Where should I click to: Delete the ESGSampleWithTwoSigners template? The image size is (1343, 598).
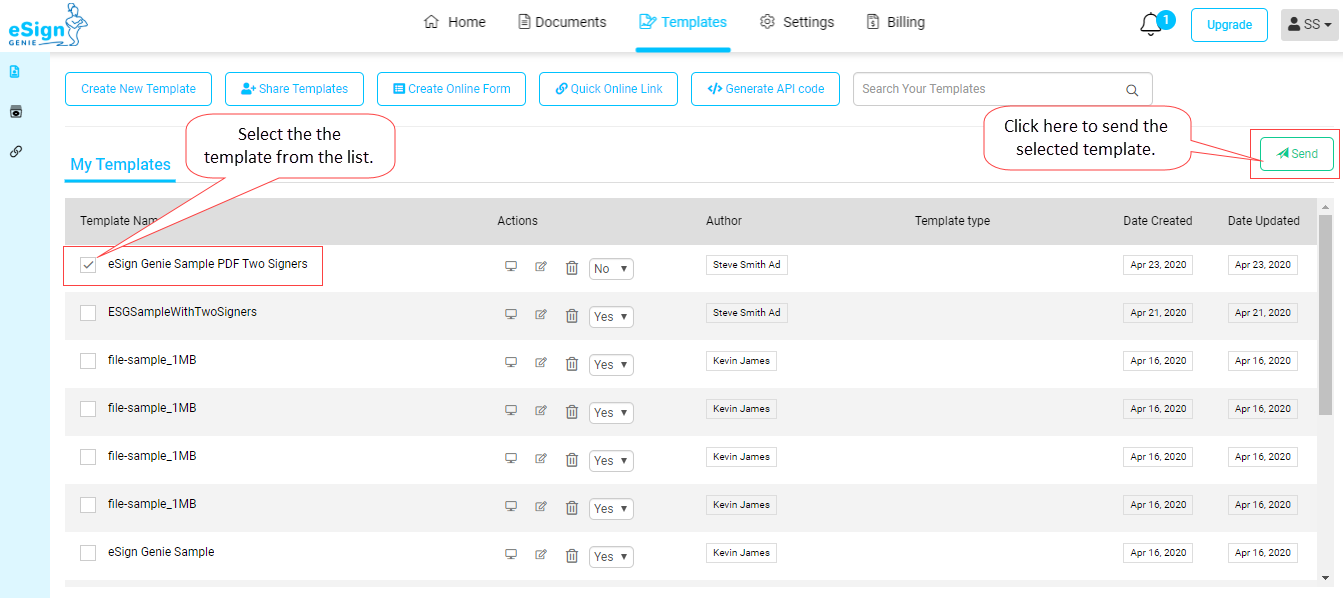point(572,315)
